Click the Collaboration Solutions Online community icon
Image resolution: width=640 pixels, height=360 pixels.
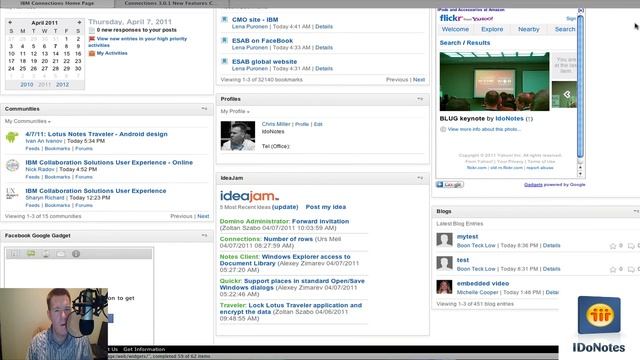click(12, 165)
